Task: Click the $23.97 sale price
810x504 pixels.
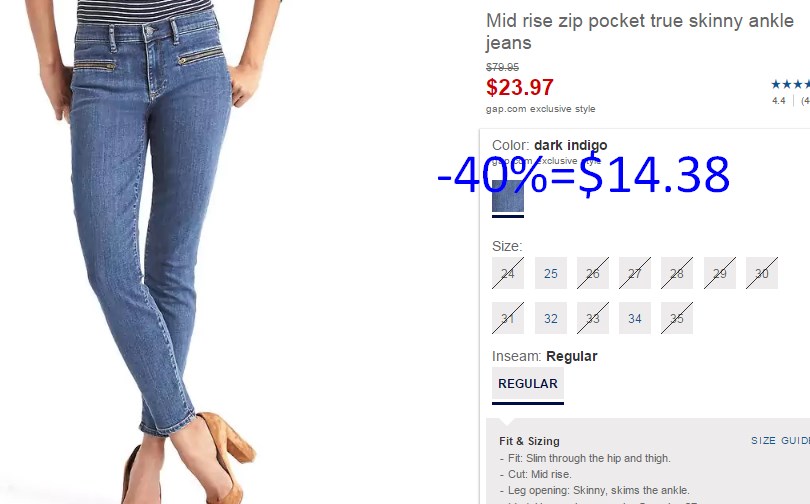Action: coord(520,87)
